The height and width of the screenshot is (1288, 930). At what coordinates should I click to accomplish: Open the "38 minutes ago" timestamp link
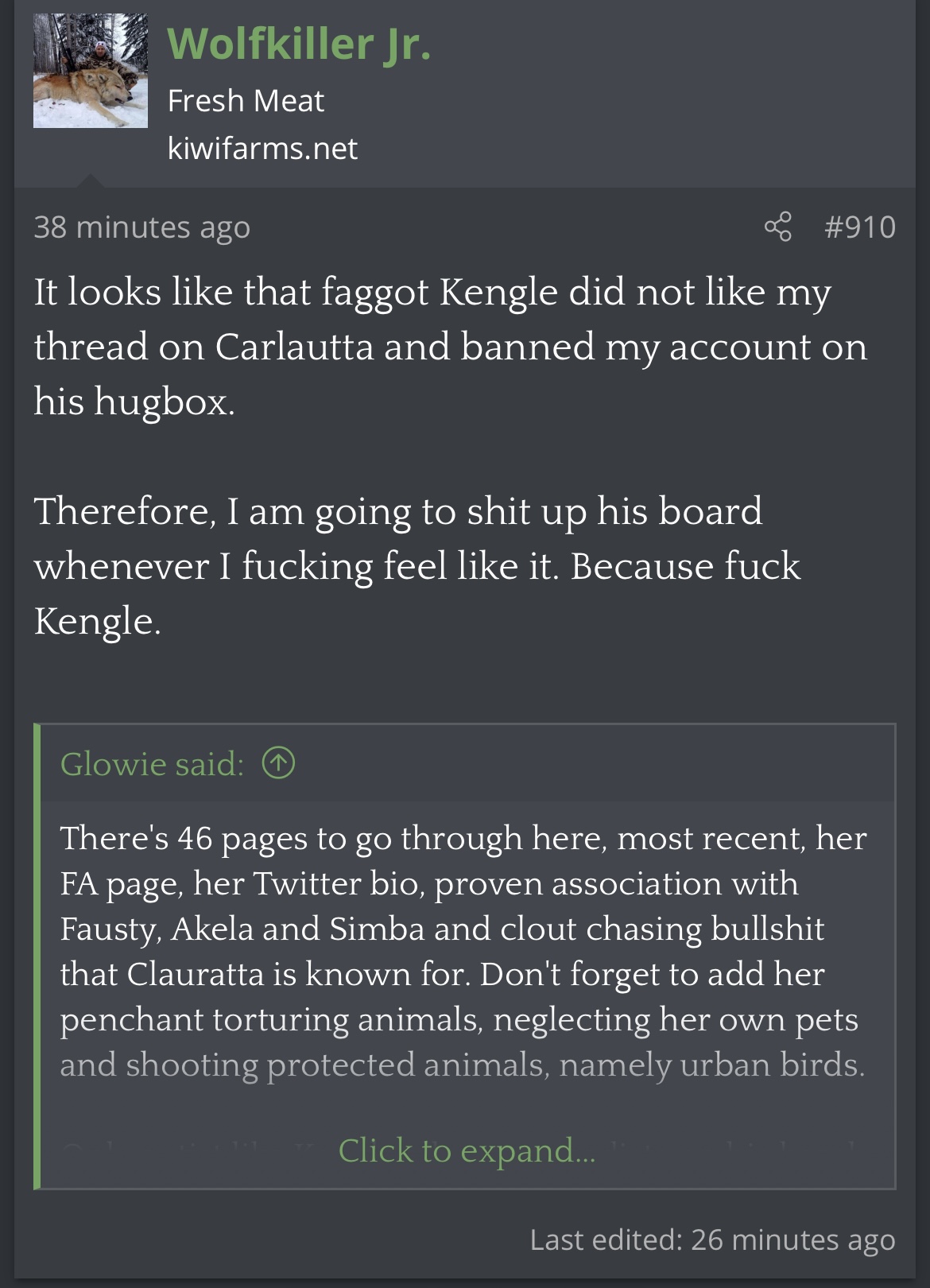coord(141,227)
